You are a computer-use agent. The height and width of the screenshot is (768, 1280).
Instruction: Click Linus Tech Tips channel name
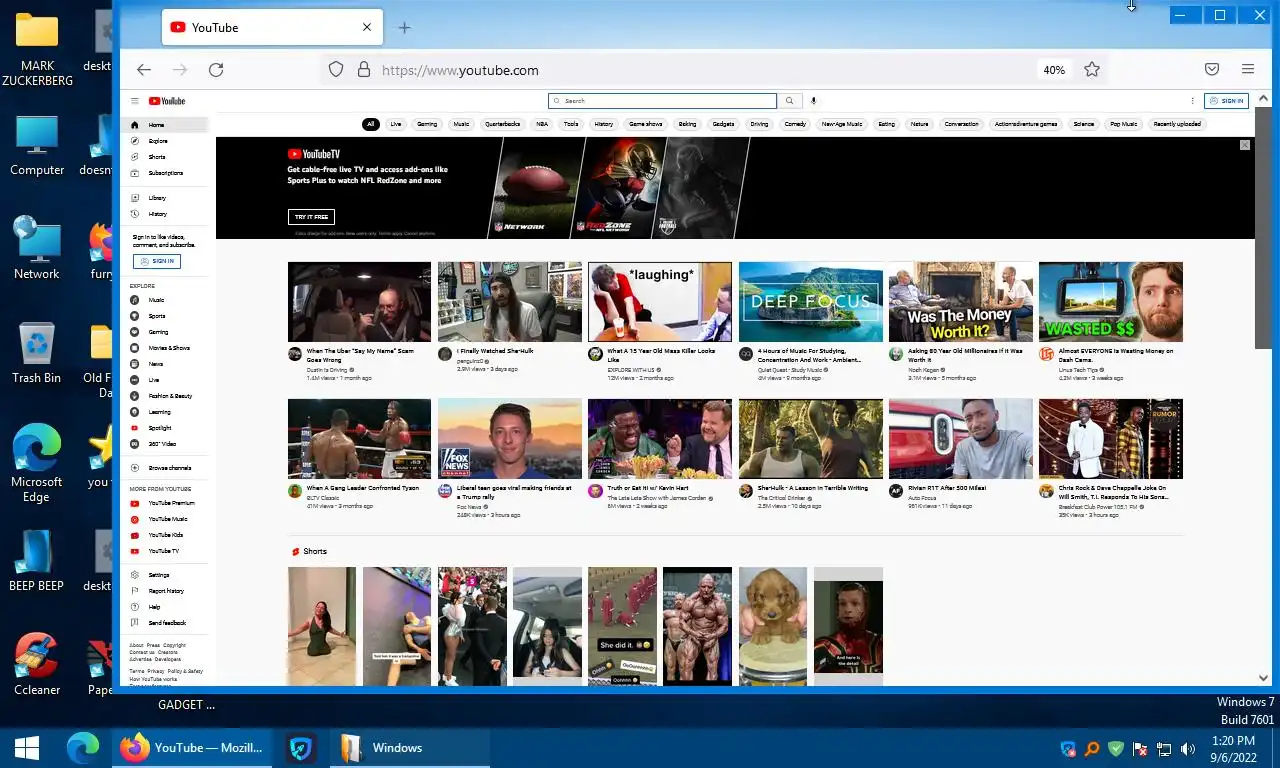coord(1080,370)
